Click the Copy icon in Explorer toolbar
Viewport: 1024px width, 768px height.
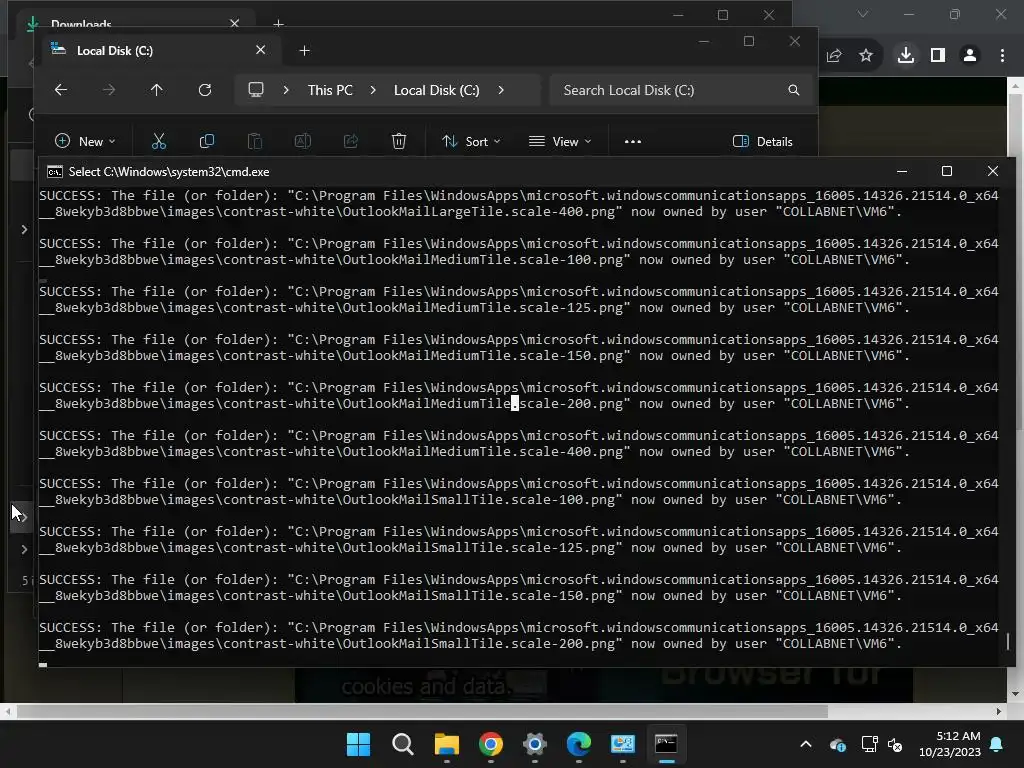(206, 141)
